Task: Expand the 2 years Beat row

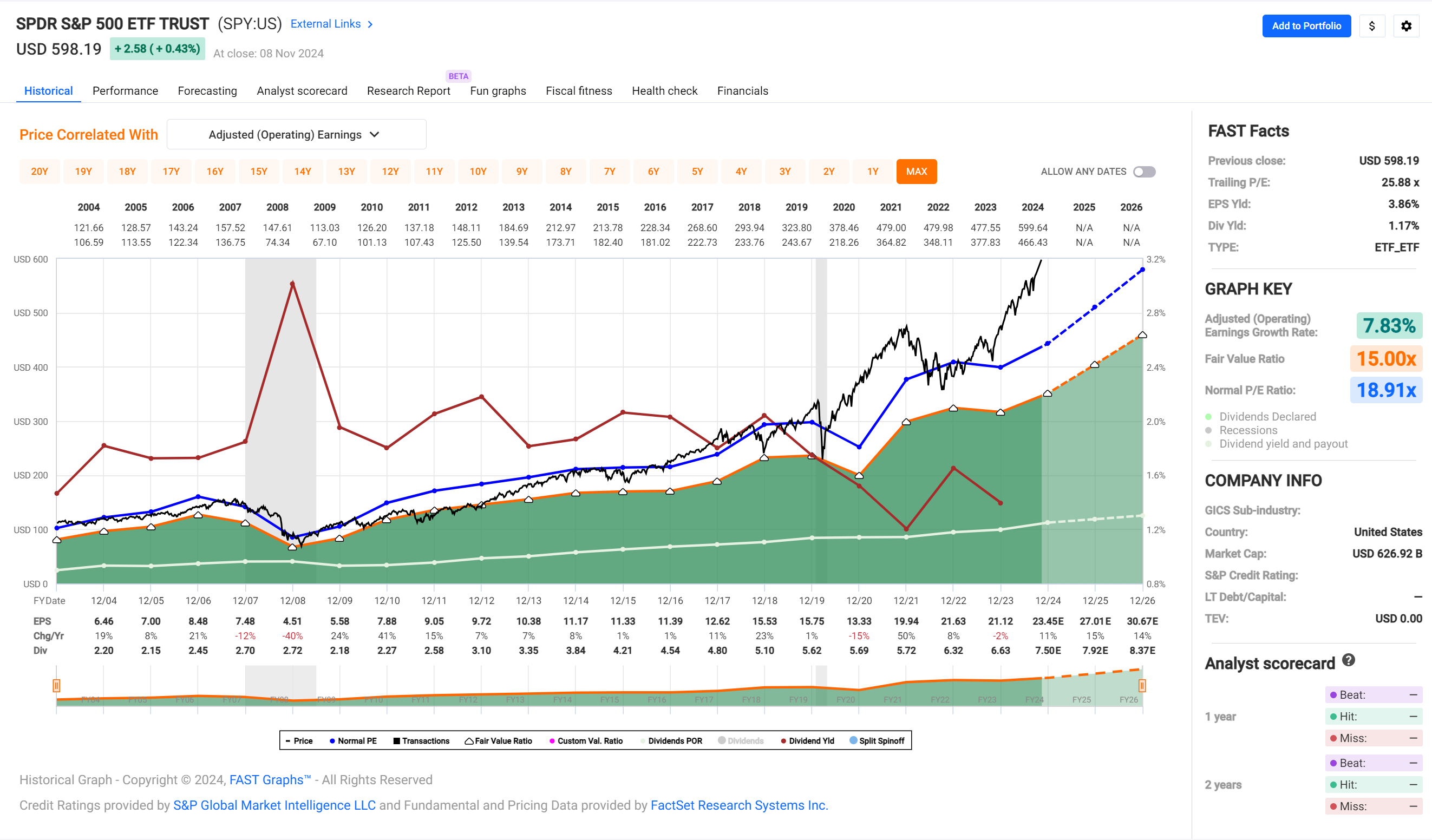Action: (1374, 763)
